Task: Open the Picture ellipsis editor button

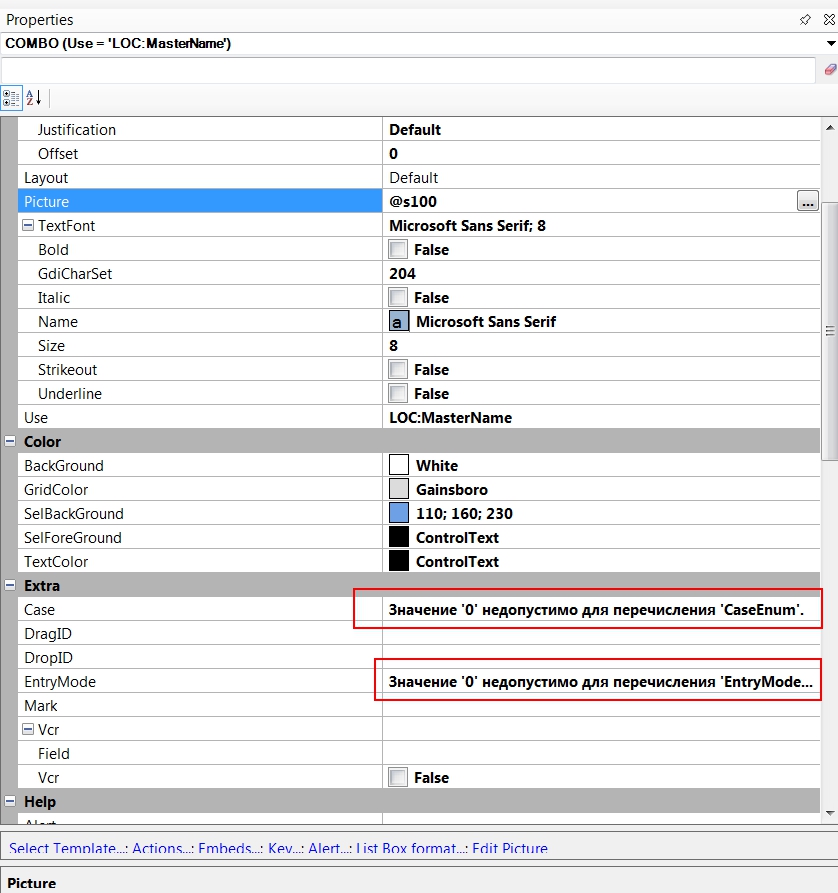Action: (807, 202)
